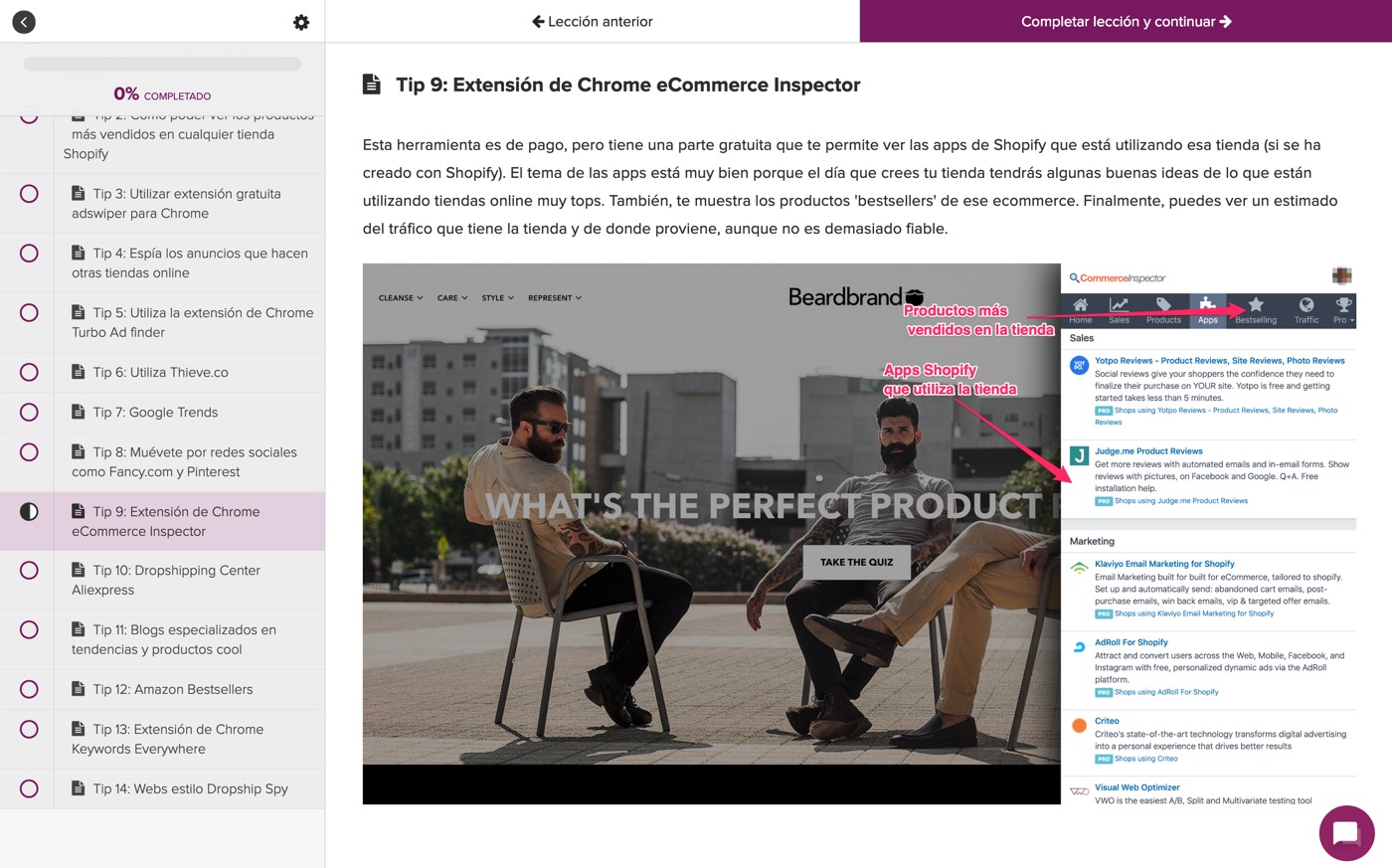1392x868 pixels.
Task: Click the Products tag icon
Action: pos(1163,304)
